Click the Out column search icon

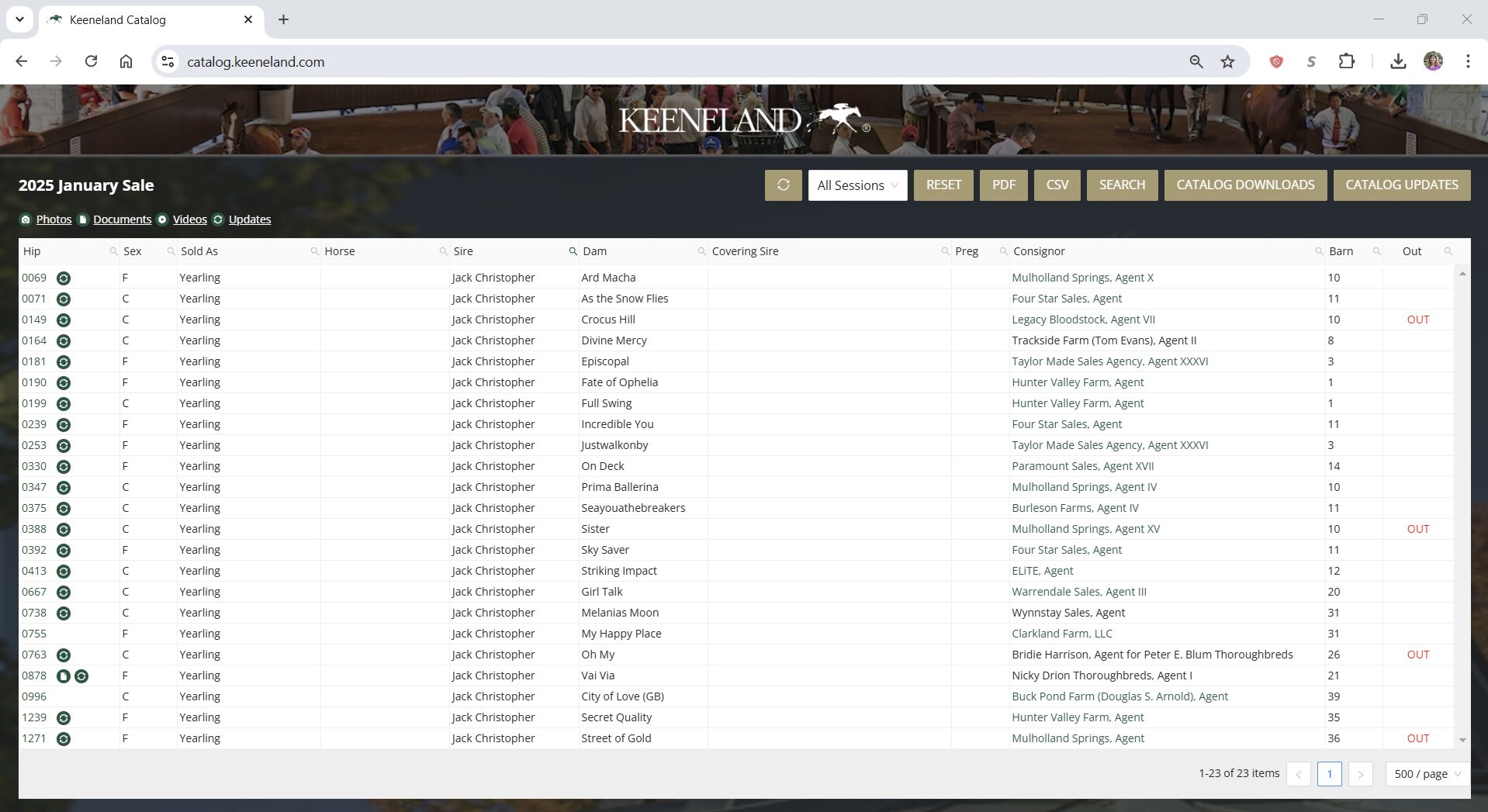tap(1448, 251)
